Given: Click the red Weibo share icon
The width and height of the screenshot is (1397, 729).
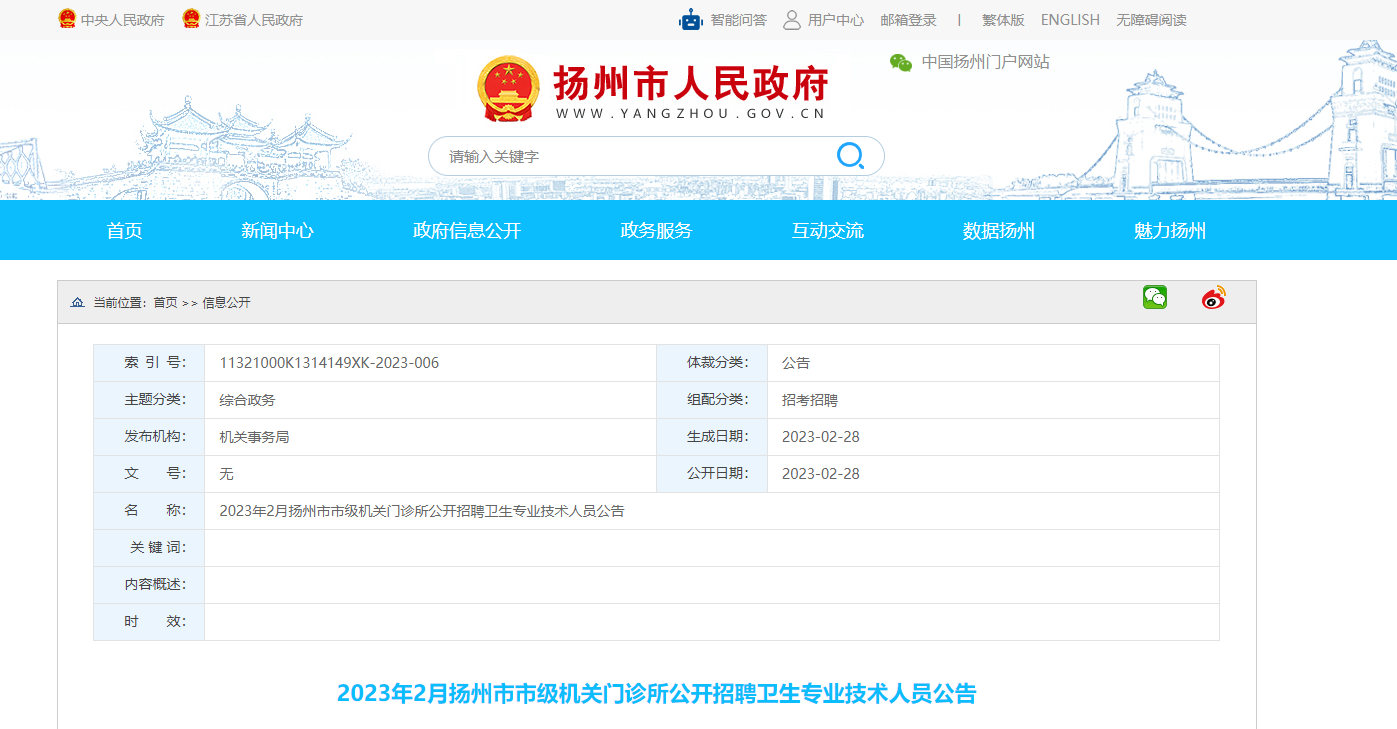Looking at the screenshot, I should point(1213,297).
